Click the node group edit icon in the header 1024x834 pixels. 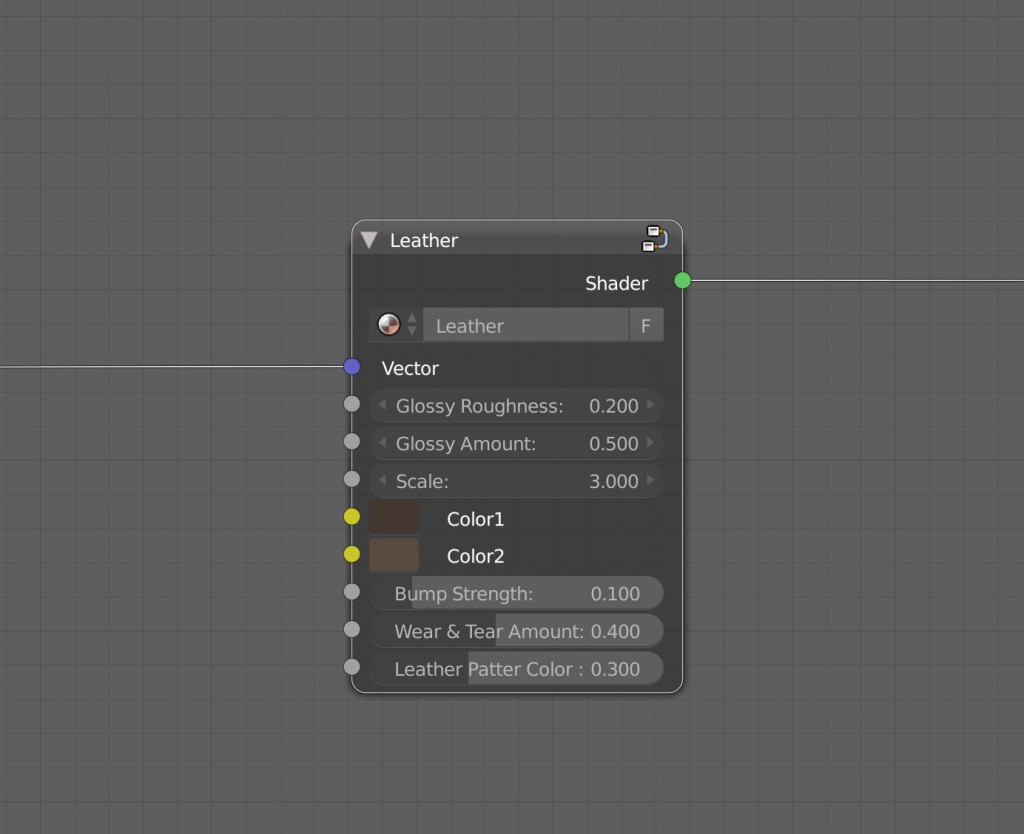655,239
